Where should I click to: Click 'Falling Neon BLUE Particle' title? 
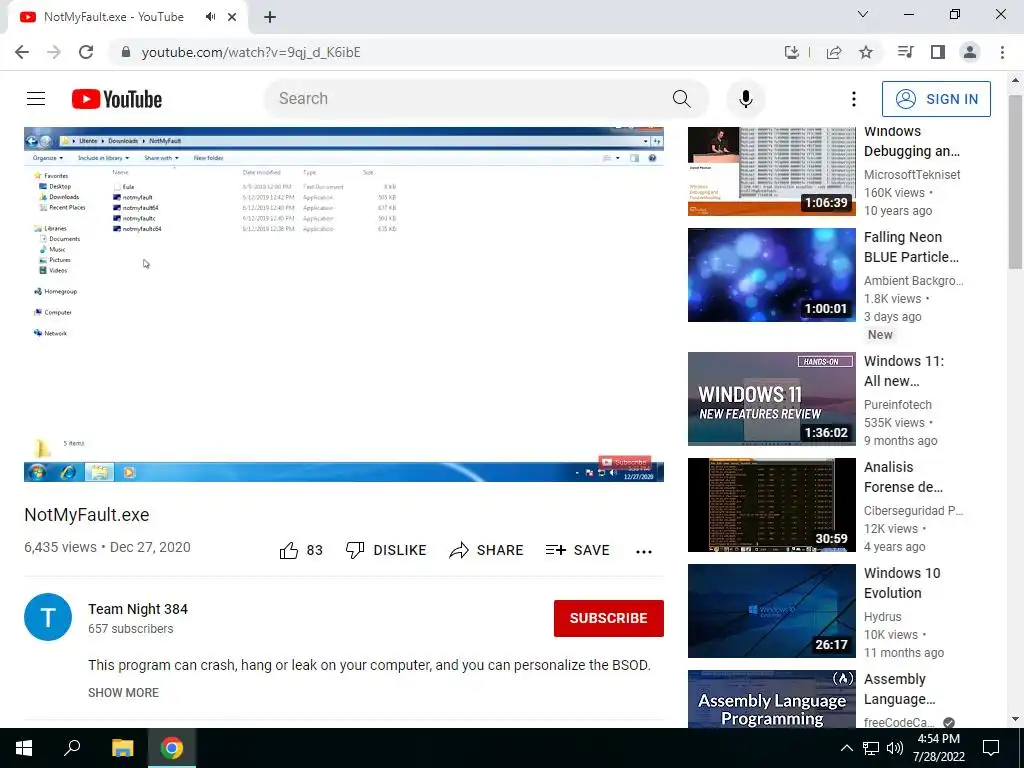point(911,247)
